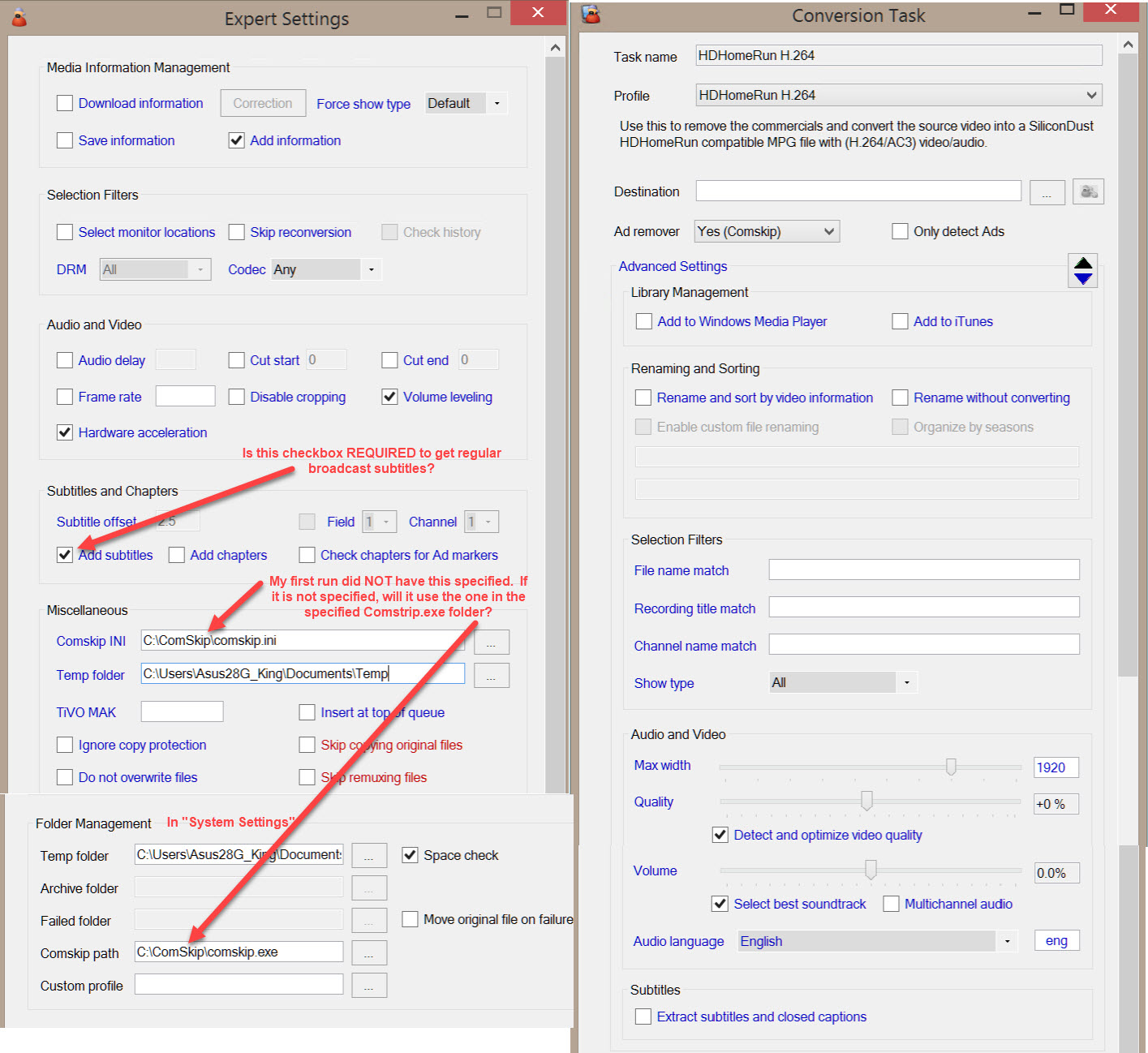Click the Rename without converting label
The height and width of the screenshot is (1053, 1148).
pyautogui.click(x=991, y=398)
